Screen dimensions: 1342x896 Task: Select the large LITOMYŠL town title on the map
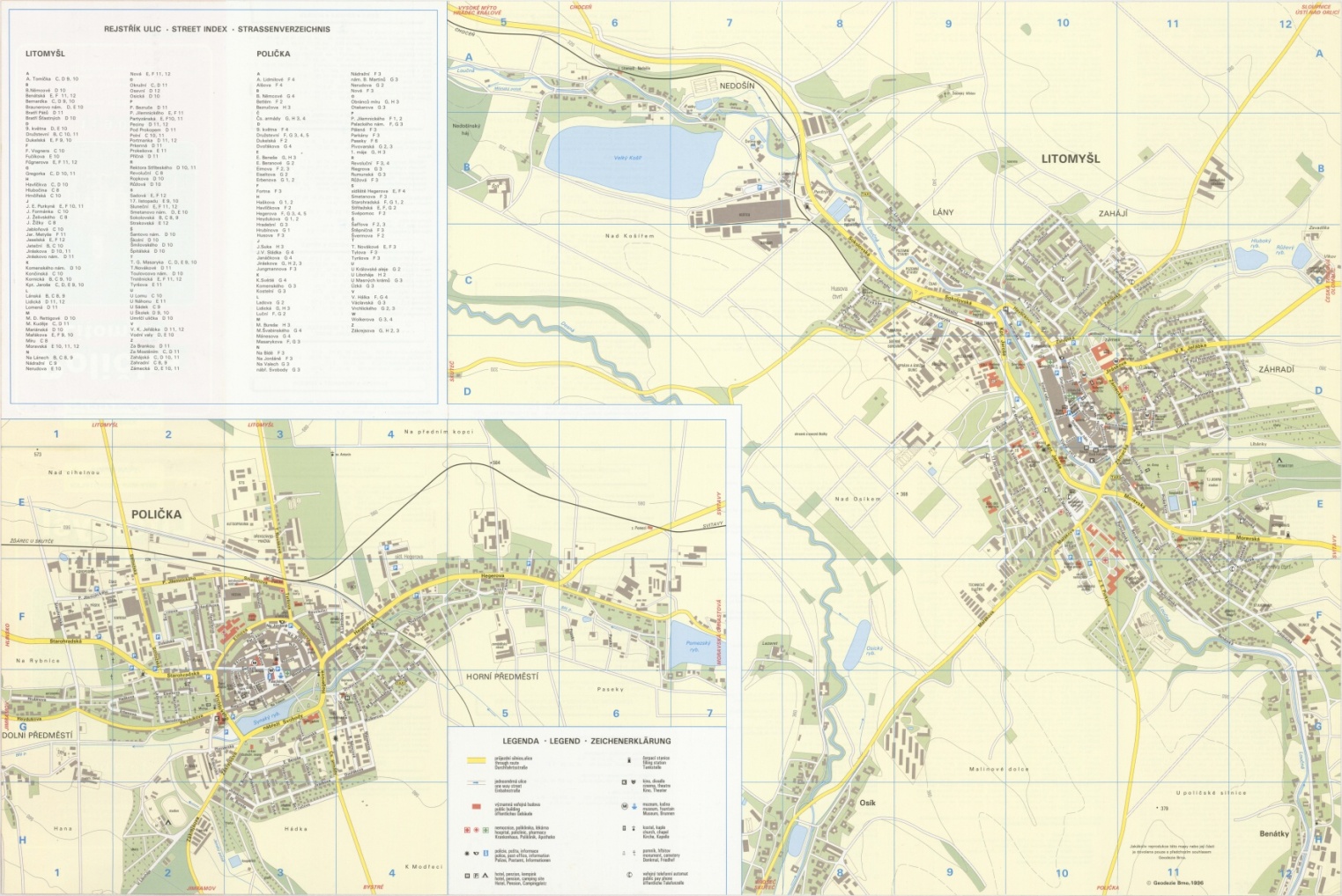1071,159
